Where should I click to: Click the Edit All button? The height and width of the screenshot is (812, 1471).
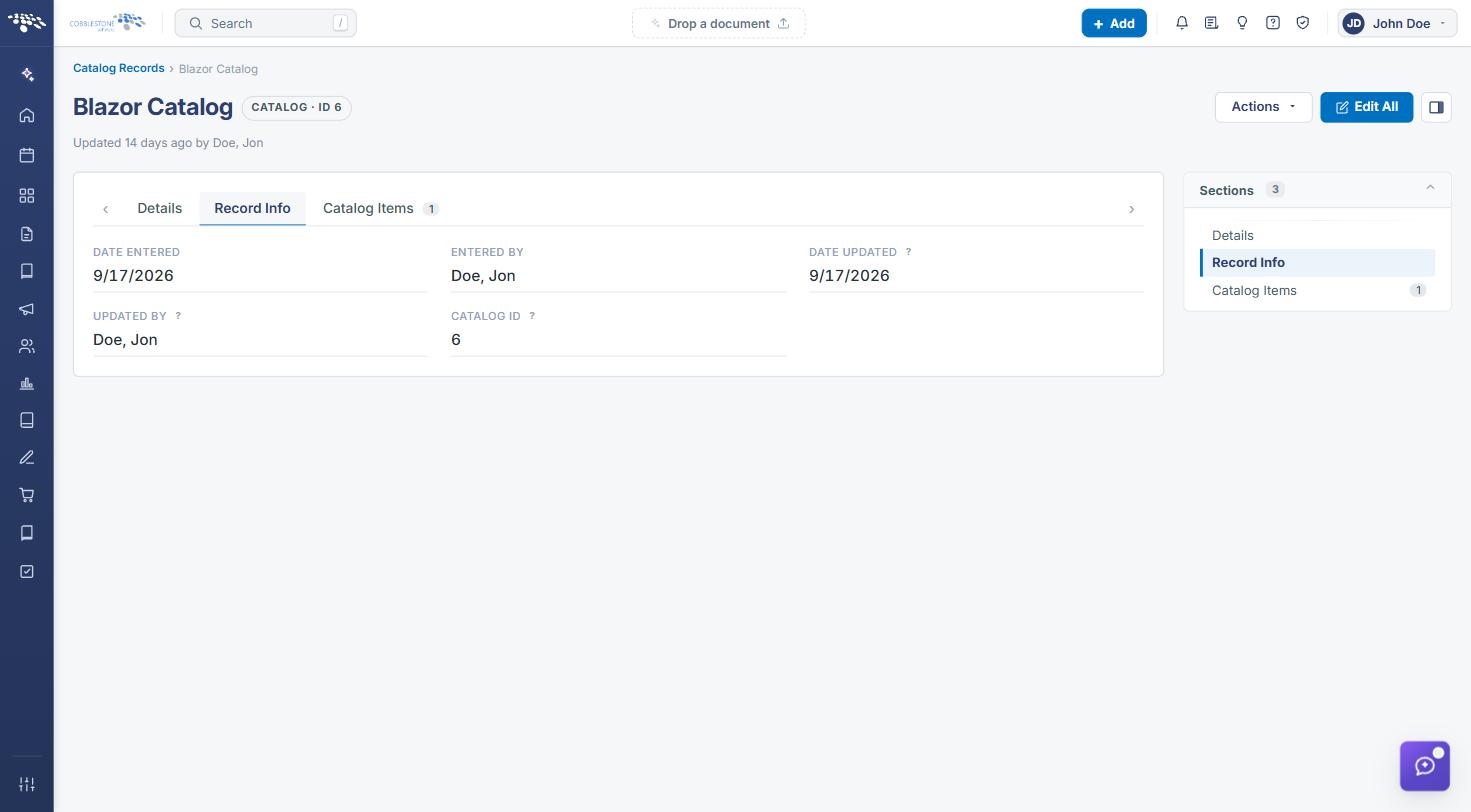click(x=1366, y=107)
